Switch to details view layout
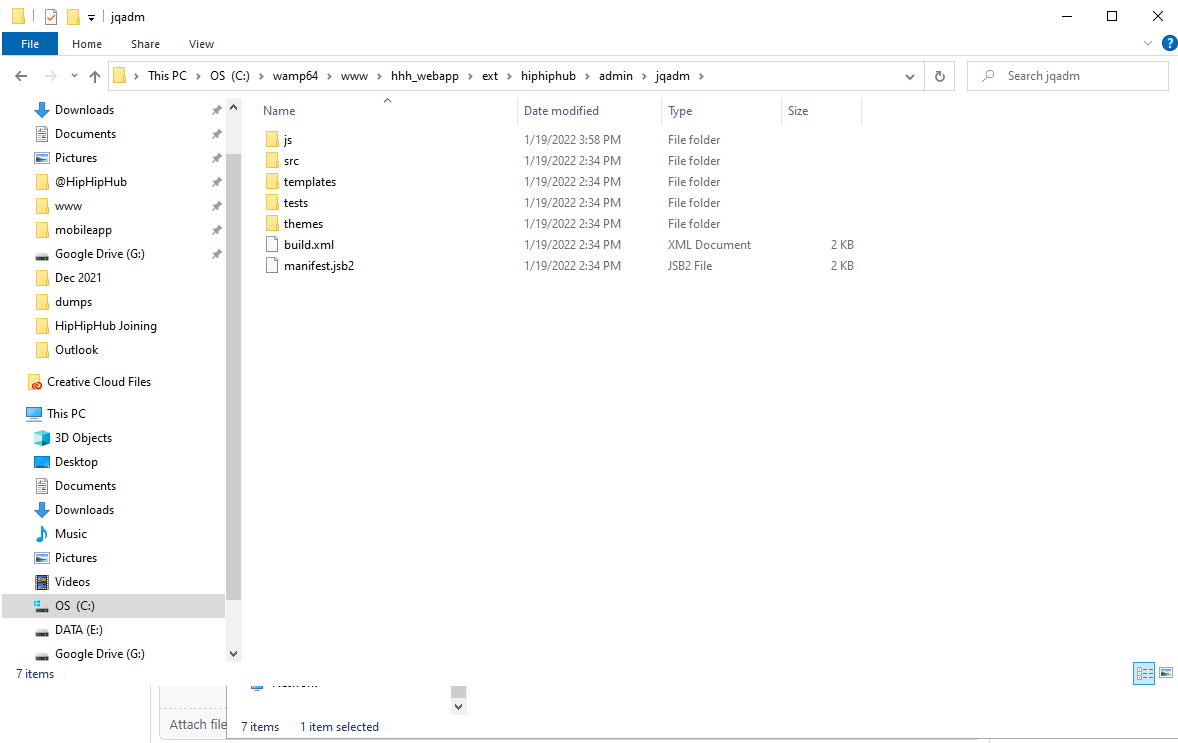Screen dimensions: 1178x743 pyautogui.click(x=1144, y=673)
